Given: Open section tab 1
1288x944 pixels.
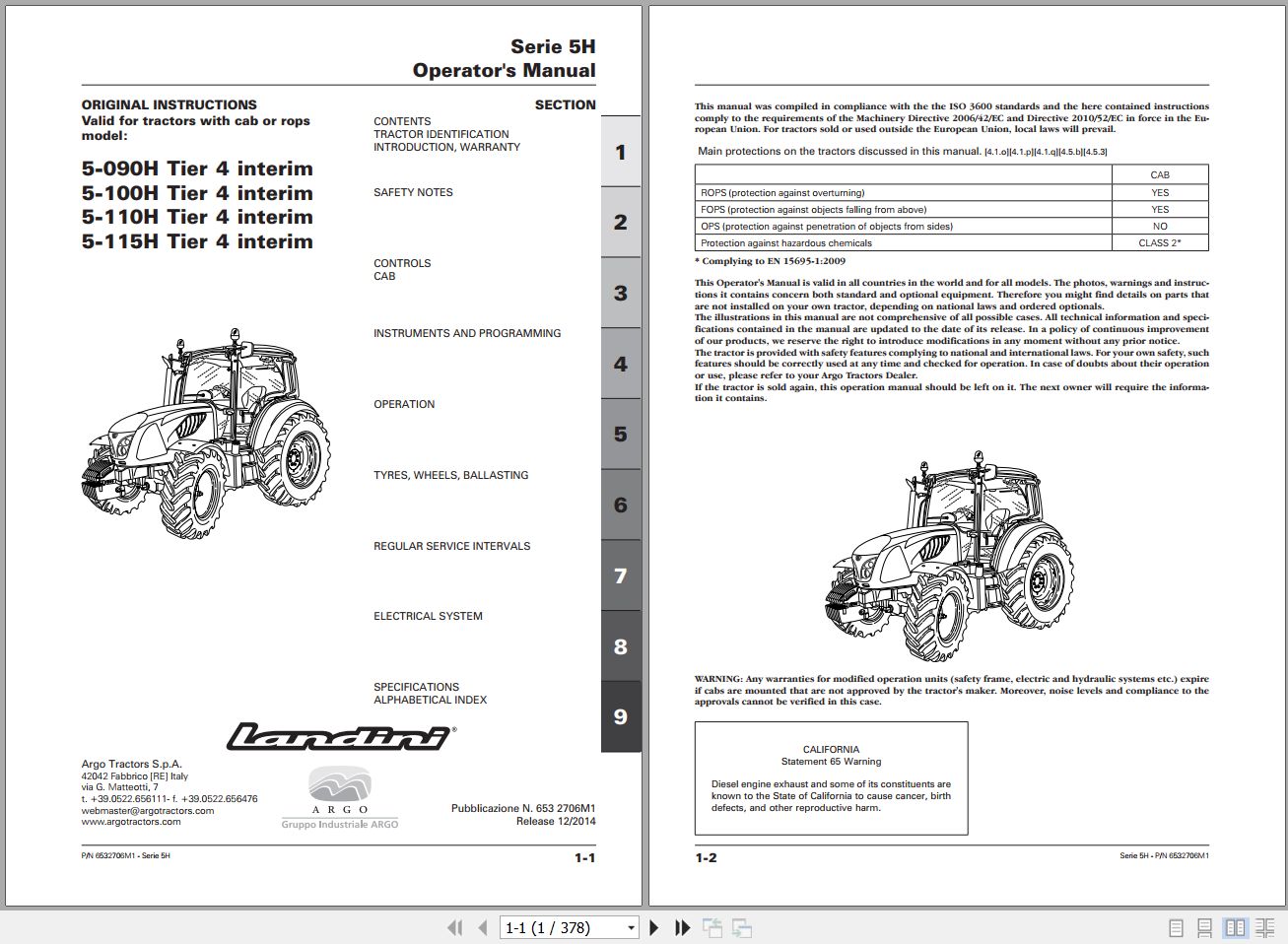Looking at the screenshot, I should pos(621,152).
